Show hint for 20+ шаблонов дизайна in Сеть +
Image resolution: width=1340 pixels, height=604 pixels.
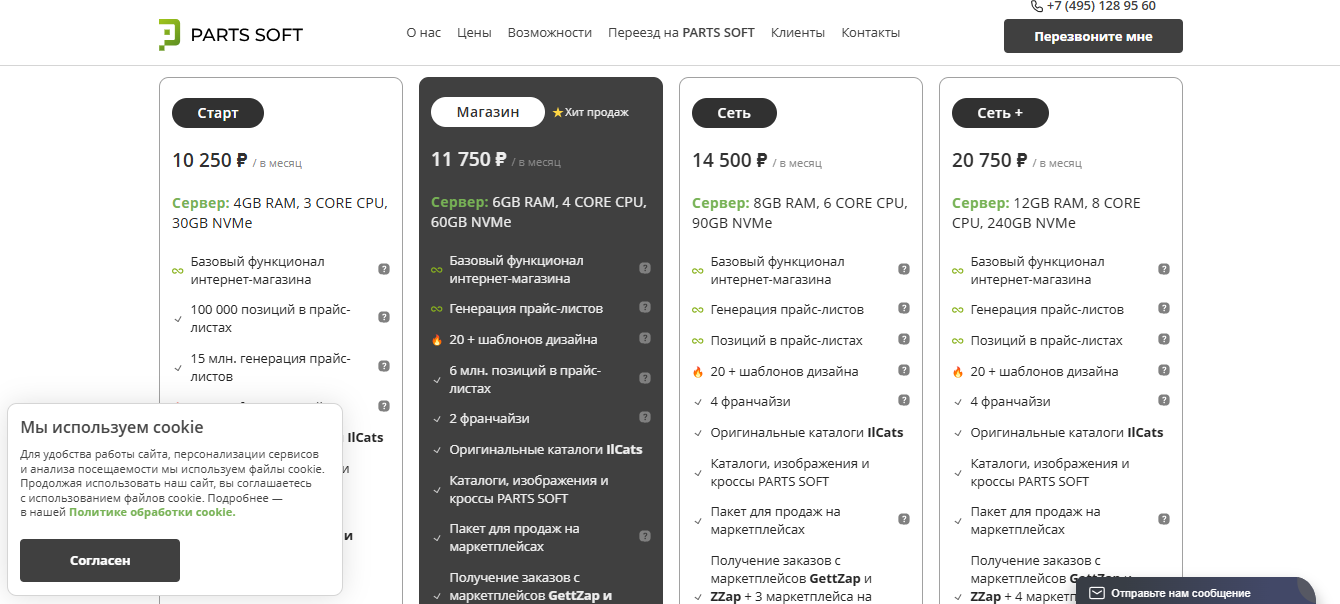point(1164,370)
